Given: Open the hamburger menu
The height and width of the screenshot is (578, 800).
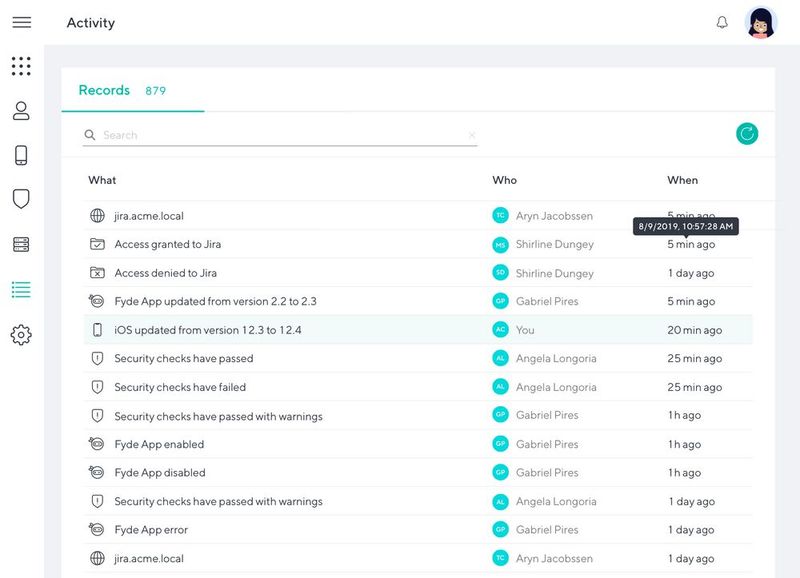Looking at the screenshot, I should (x=21, y=22).
